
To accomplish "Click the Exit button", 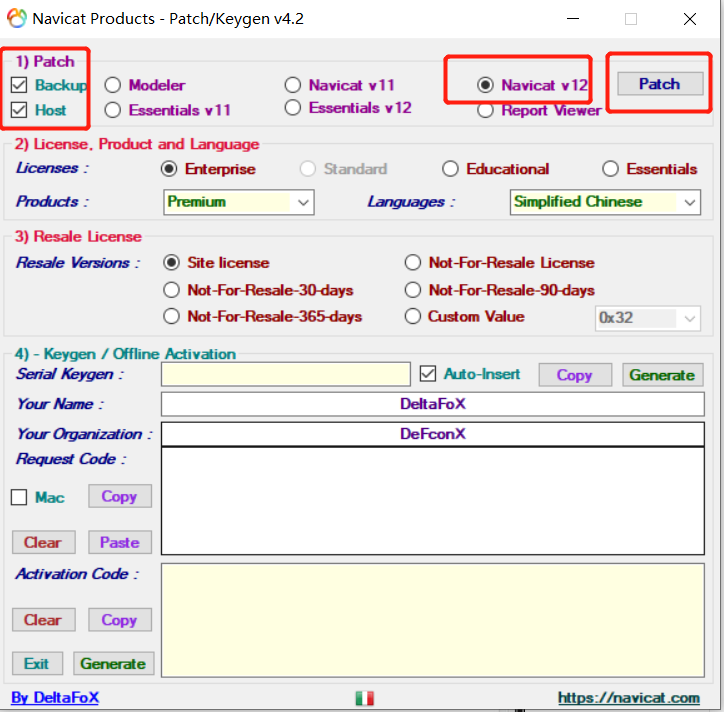I will coord(37,664).
